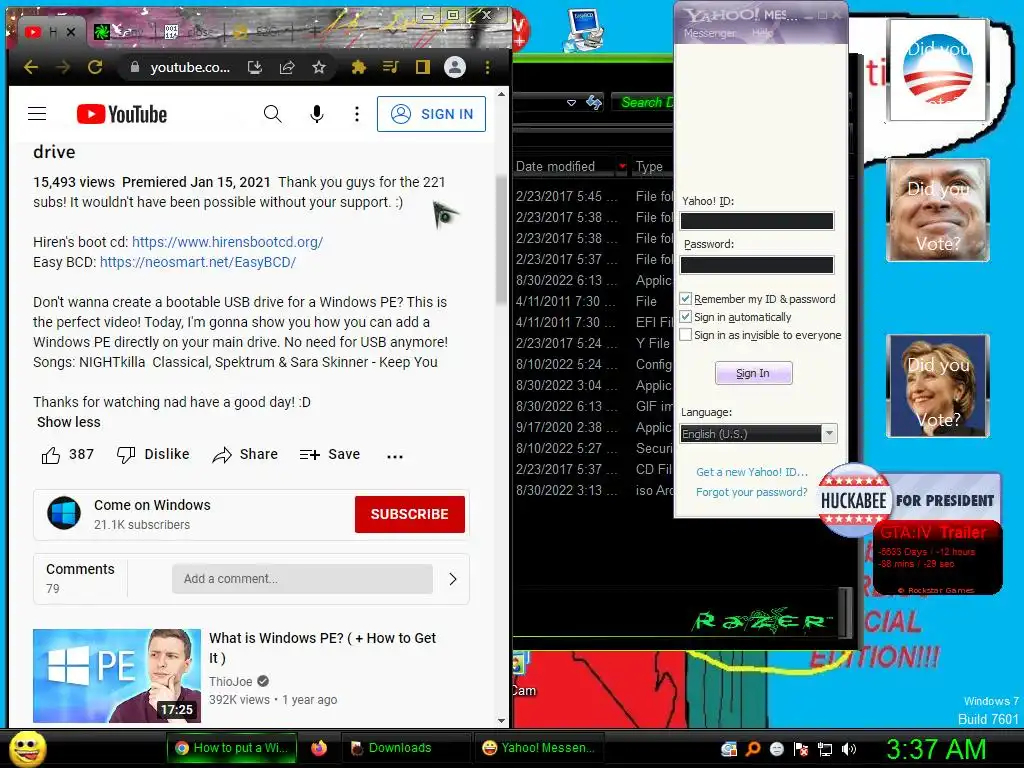Viewport: 1024px width, 768px height.
Task: Open the Chrome profile avatar
Action: click(455, 67)
